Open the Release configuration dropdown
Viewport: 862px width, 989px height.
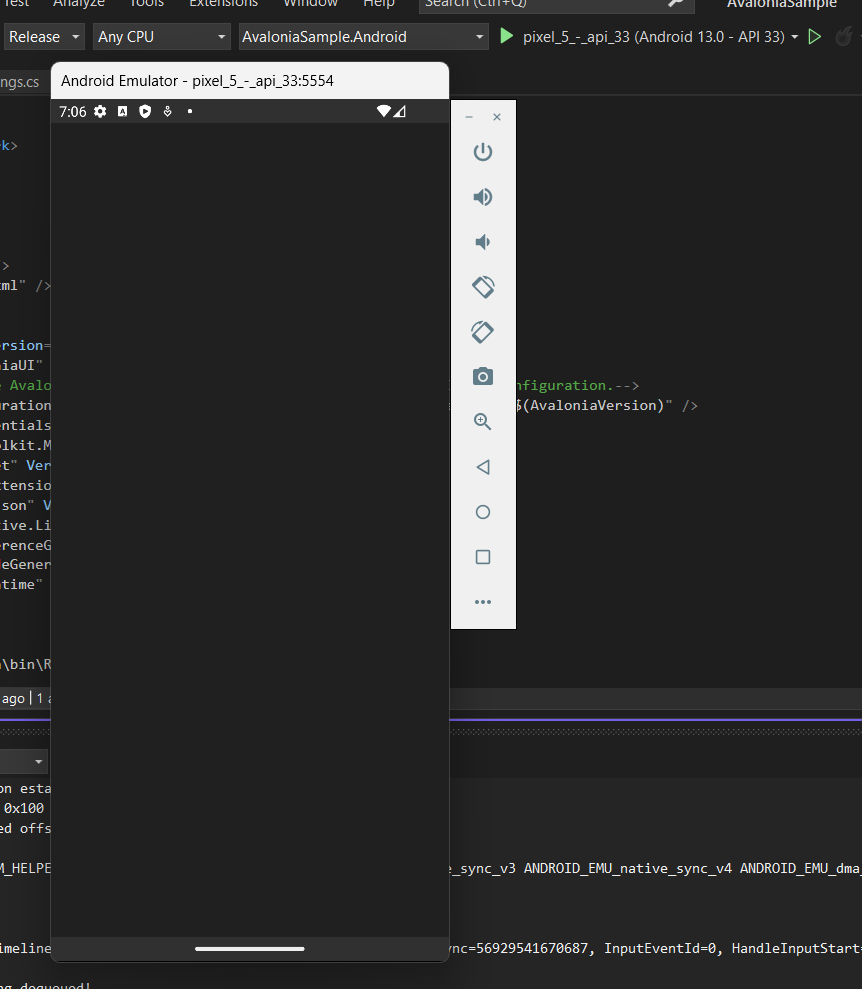44,36
